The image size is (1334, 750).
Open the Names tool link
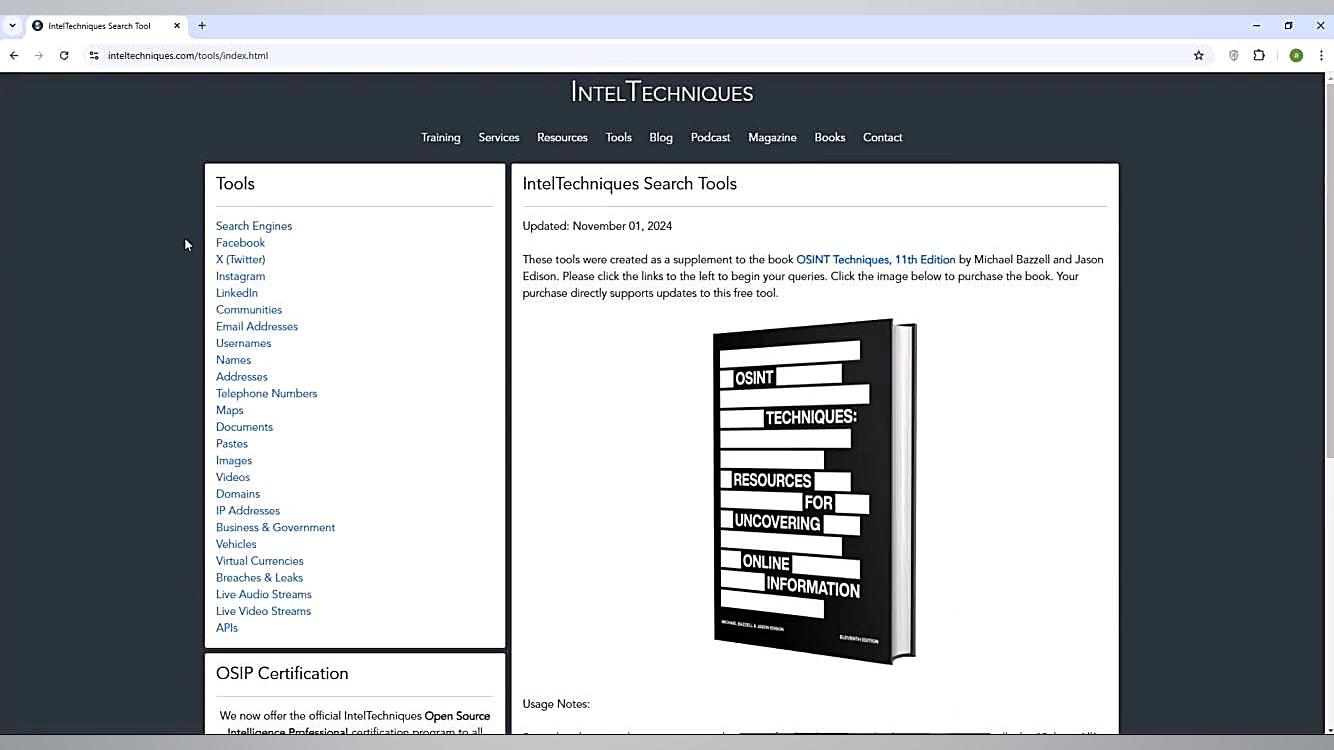(x=233, y=360)
